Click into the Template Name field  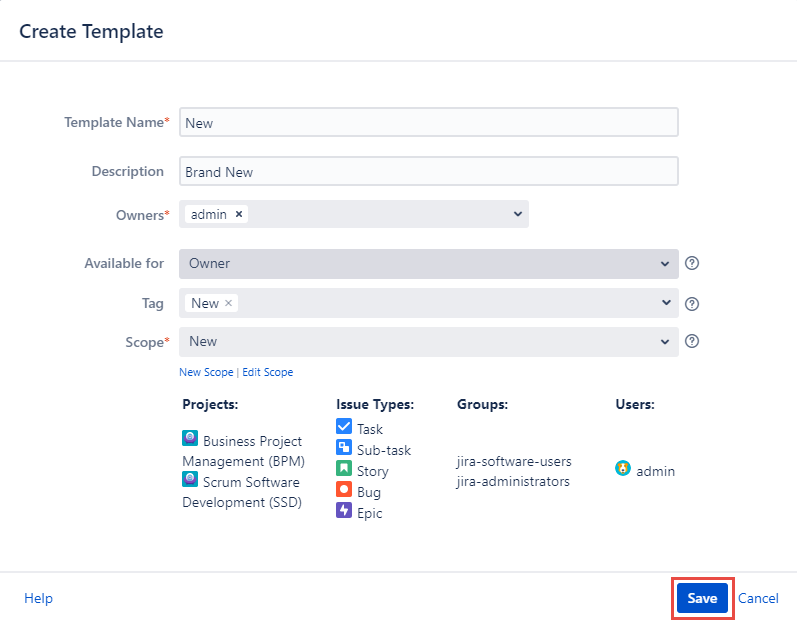(x=428, y=122)
